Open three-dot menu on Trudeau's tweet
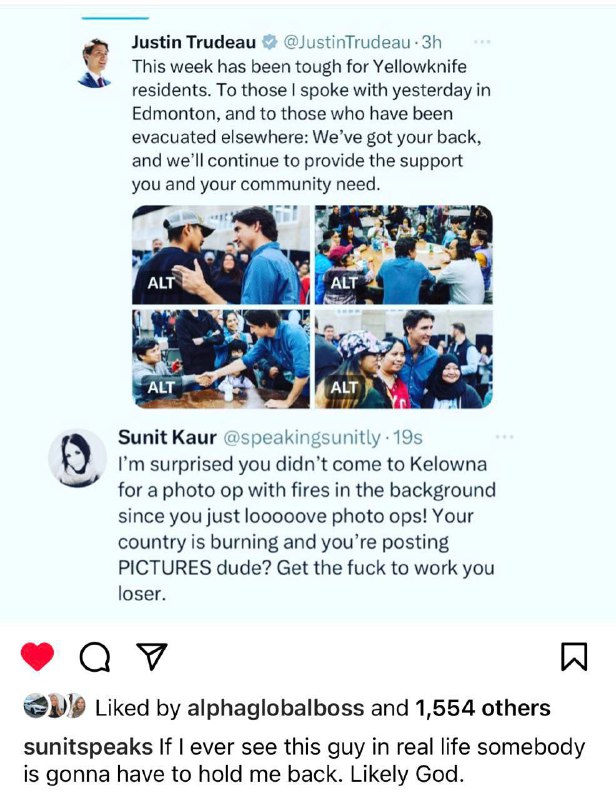Viewport: 616px width, 800px height. tap(482, 42)
